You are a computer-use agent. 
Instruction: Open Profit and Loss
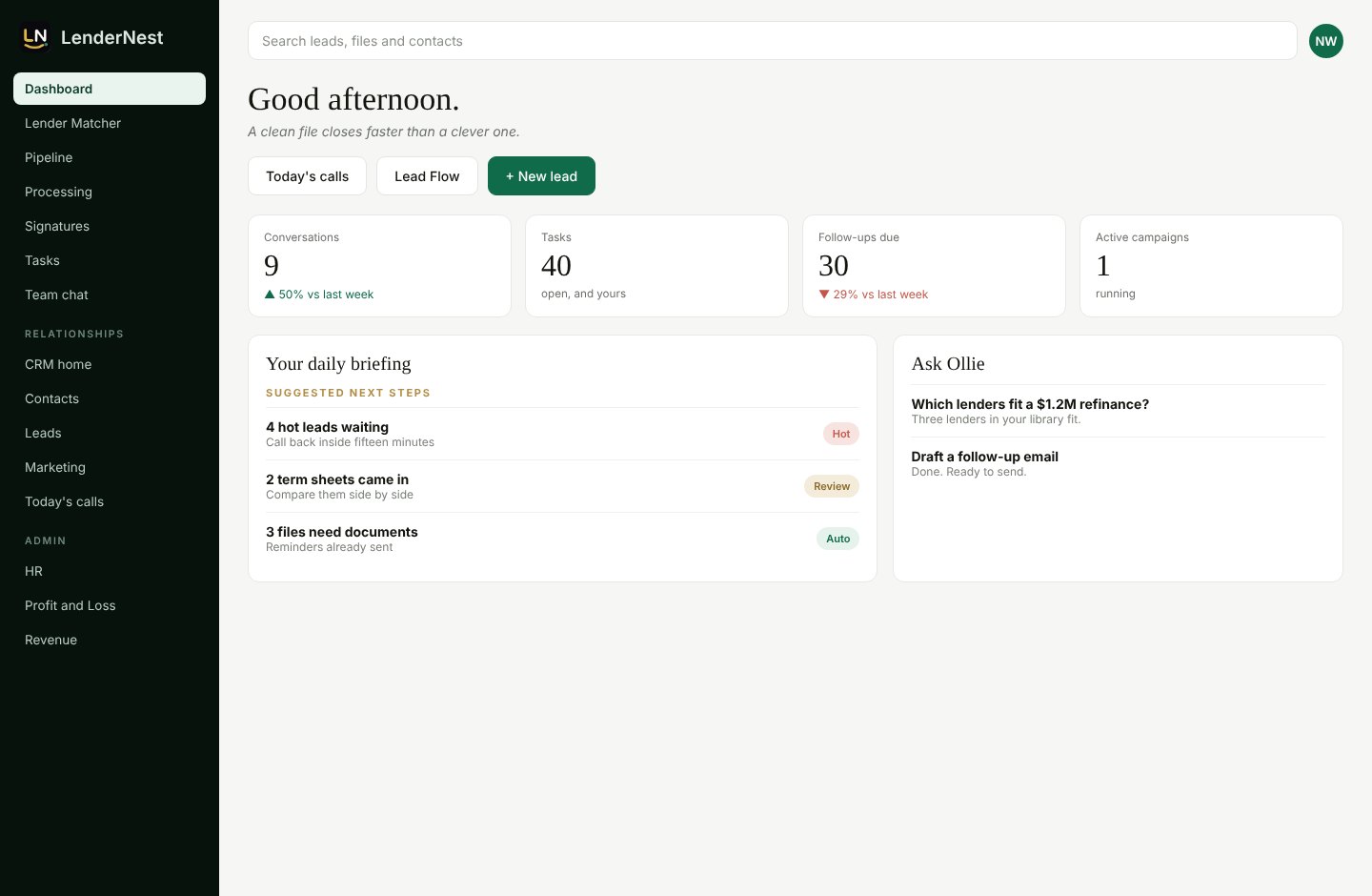110,605
